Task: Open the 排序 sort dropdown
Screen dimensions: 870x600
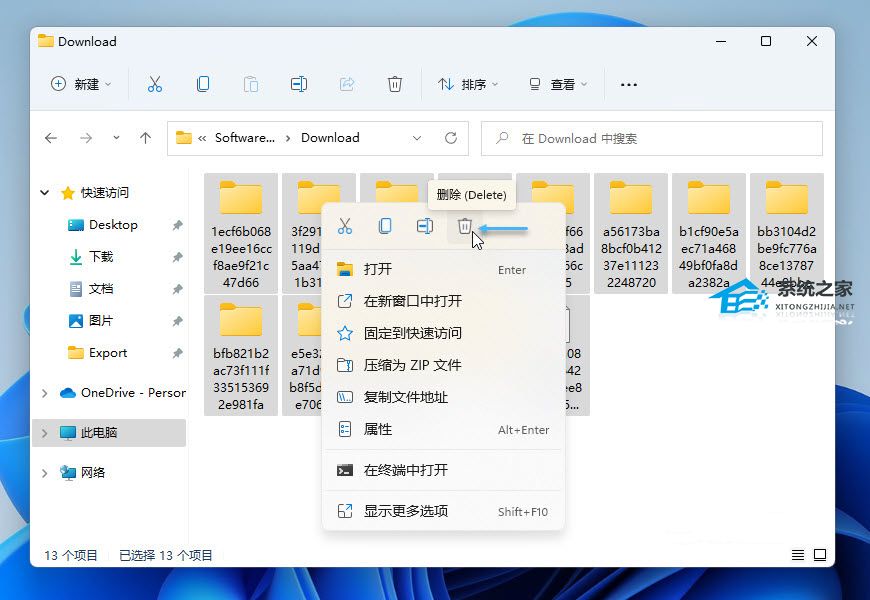Action: point(468,85)
